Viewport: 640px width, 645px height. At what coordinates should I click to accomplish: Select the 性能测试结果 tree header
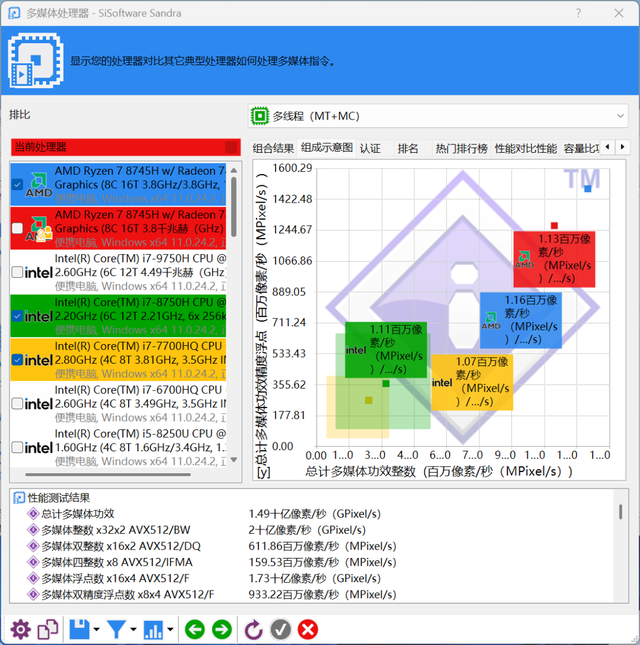pos(58,498)
